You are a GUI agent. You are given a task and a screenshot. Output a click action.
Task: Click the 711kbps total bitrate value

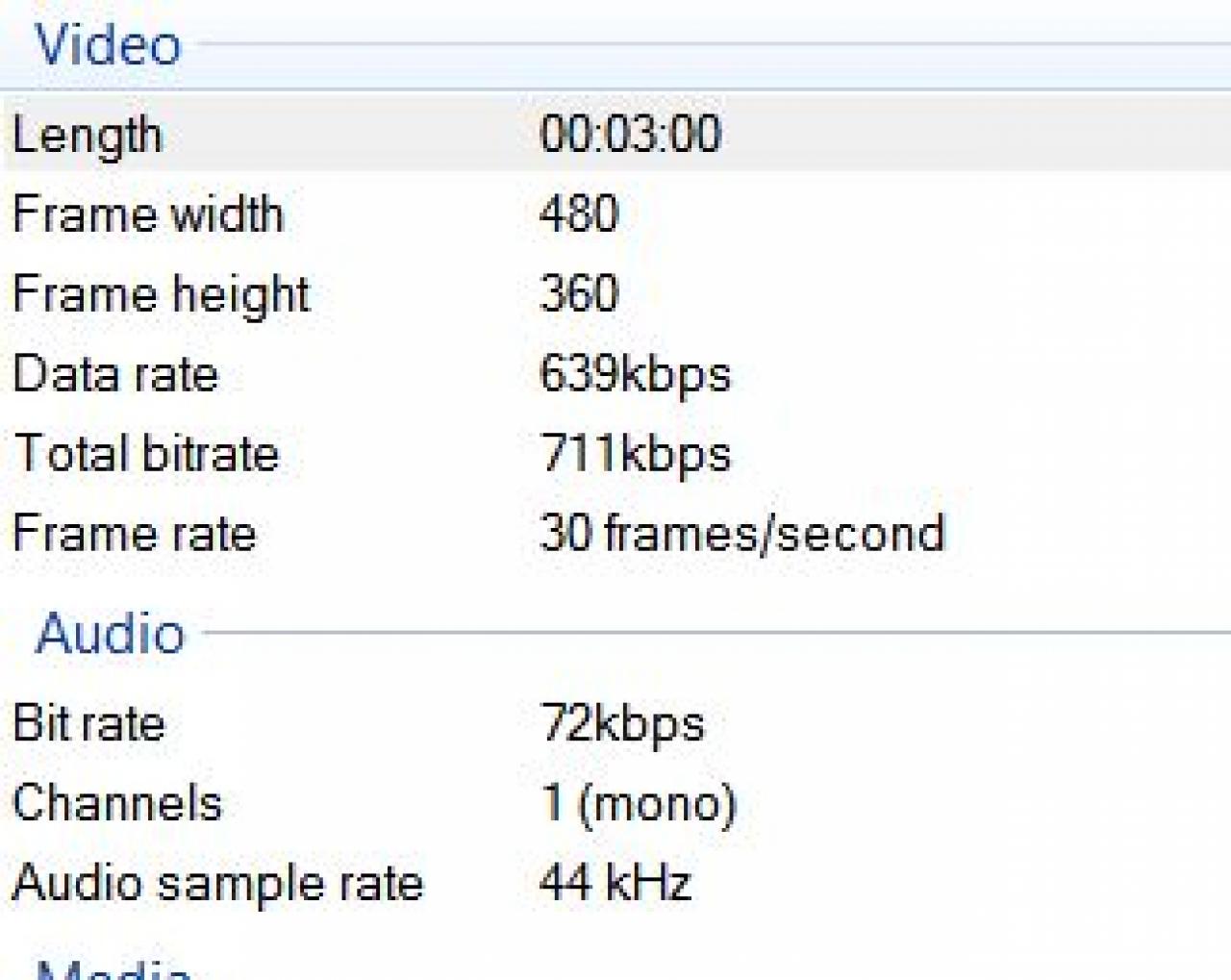click(635, 454)
